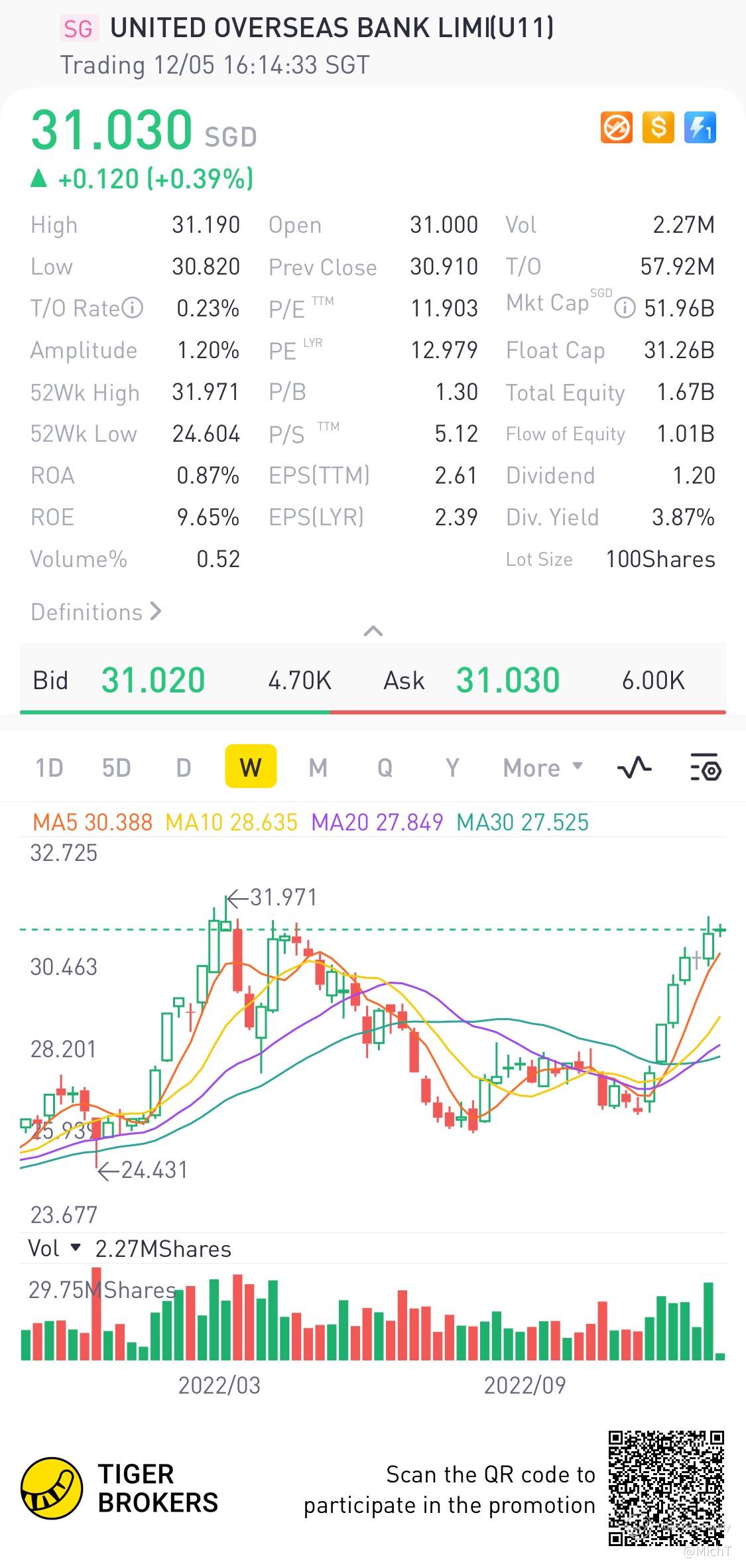746x1568 pixels.
Task: Switch to the 1D chart tab
Action: point(49,767)
